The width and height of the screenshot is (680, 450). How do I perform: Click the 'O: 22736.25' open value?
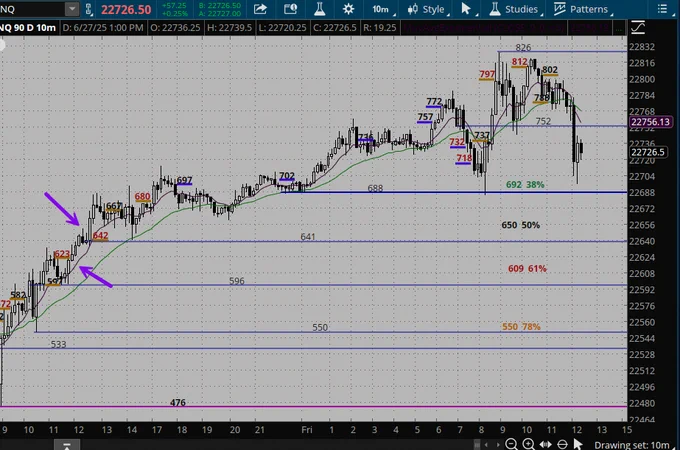coord(175,28)
